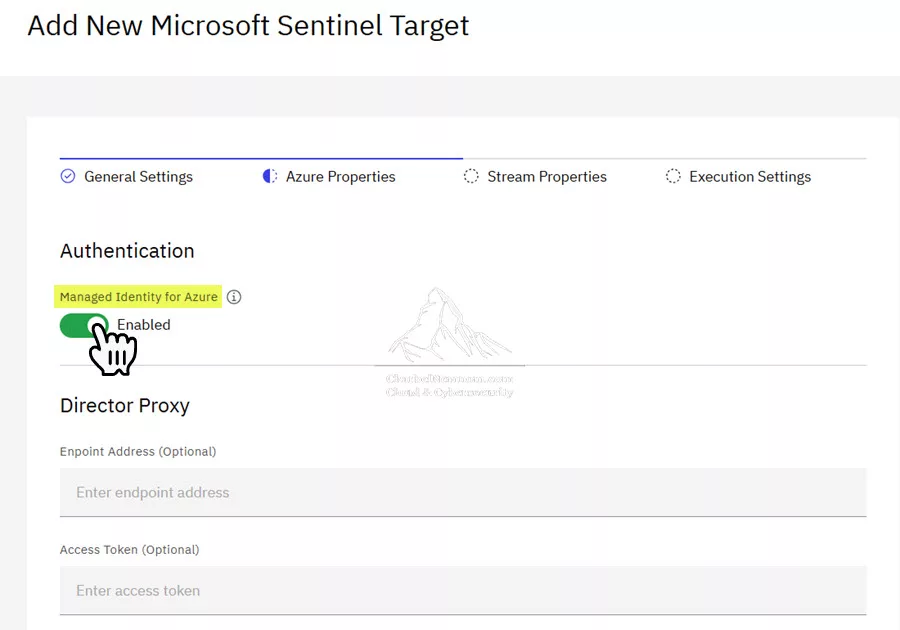Open the Managed Identity info tooltip icon
Image resolution: width=900 pixels, height=630 pixels.
coord(234,297)
